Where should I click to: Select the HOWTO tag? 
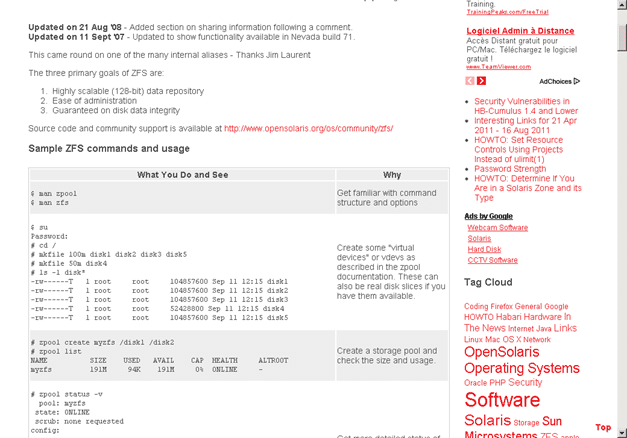479,317
